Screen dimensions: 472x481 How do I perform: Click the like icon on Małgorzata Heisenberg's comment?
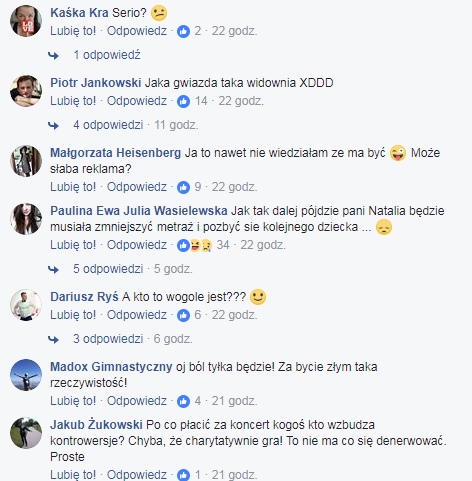tap(183, 187)
